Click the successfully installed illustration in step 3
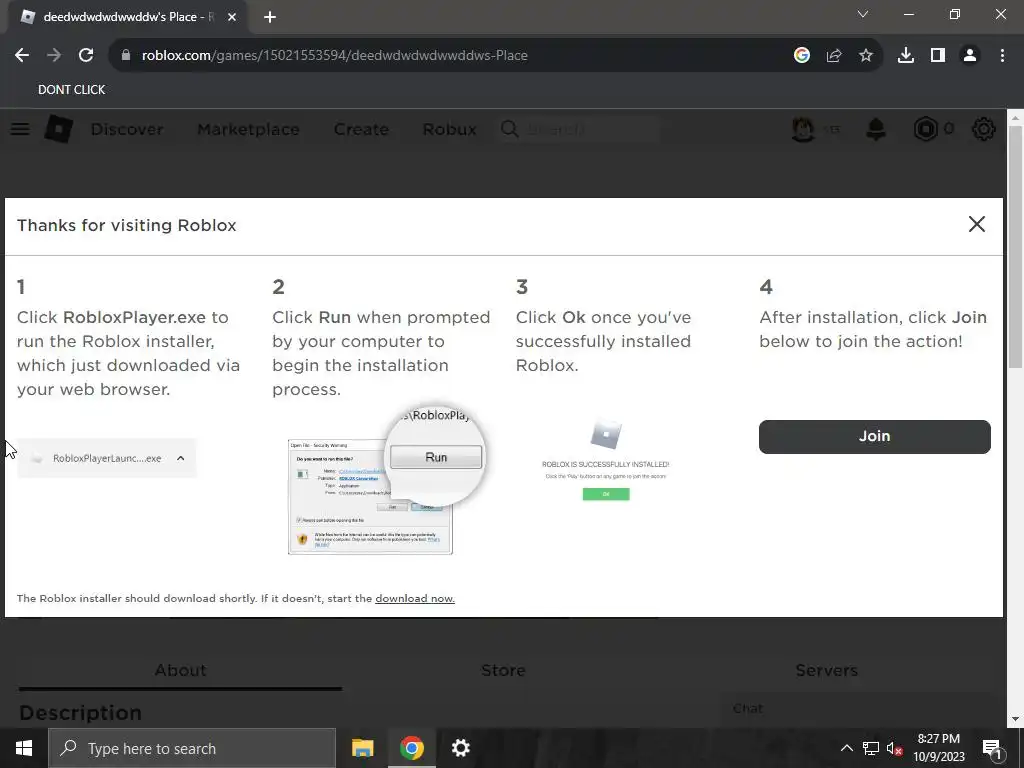The image size is (1024, 768). (x=605, y=460)
